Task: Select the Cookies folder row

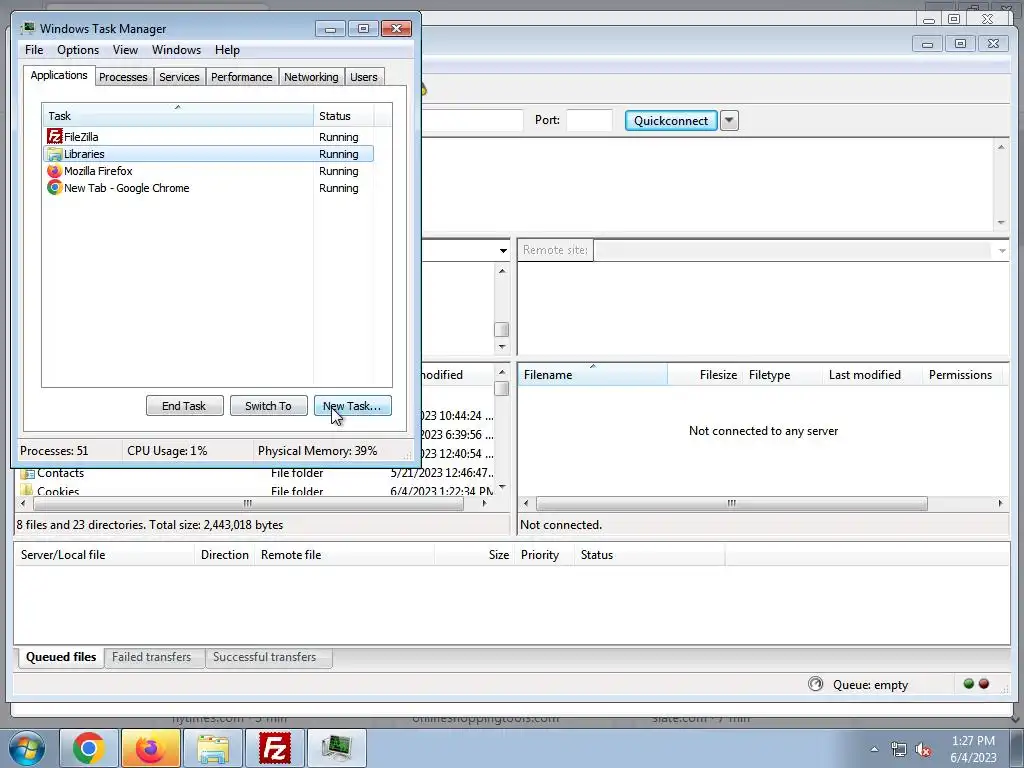Action: coord(255,490)
